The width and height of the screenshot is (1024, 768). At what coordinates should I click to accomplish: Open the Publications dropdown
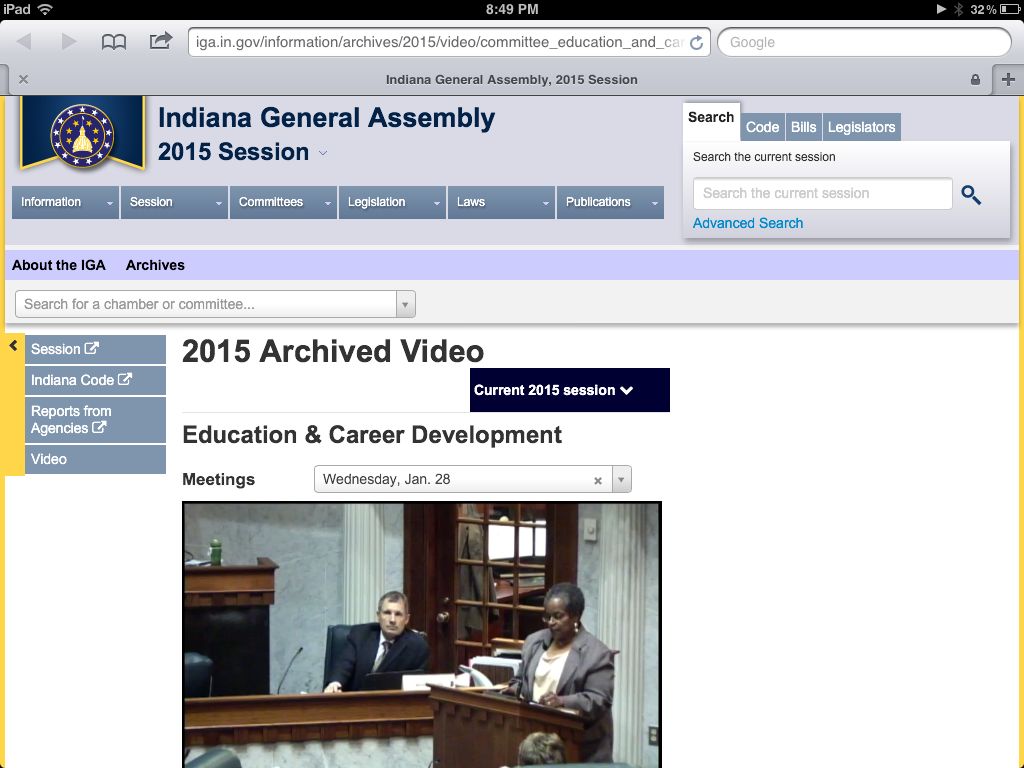pyautogui.click(x=610, y=202)
